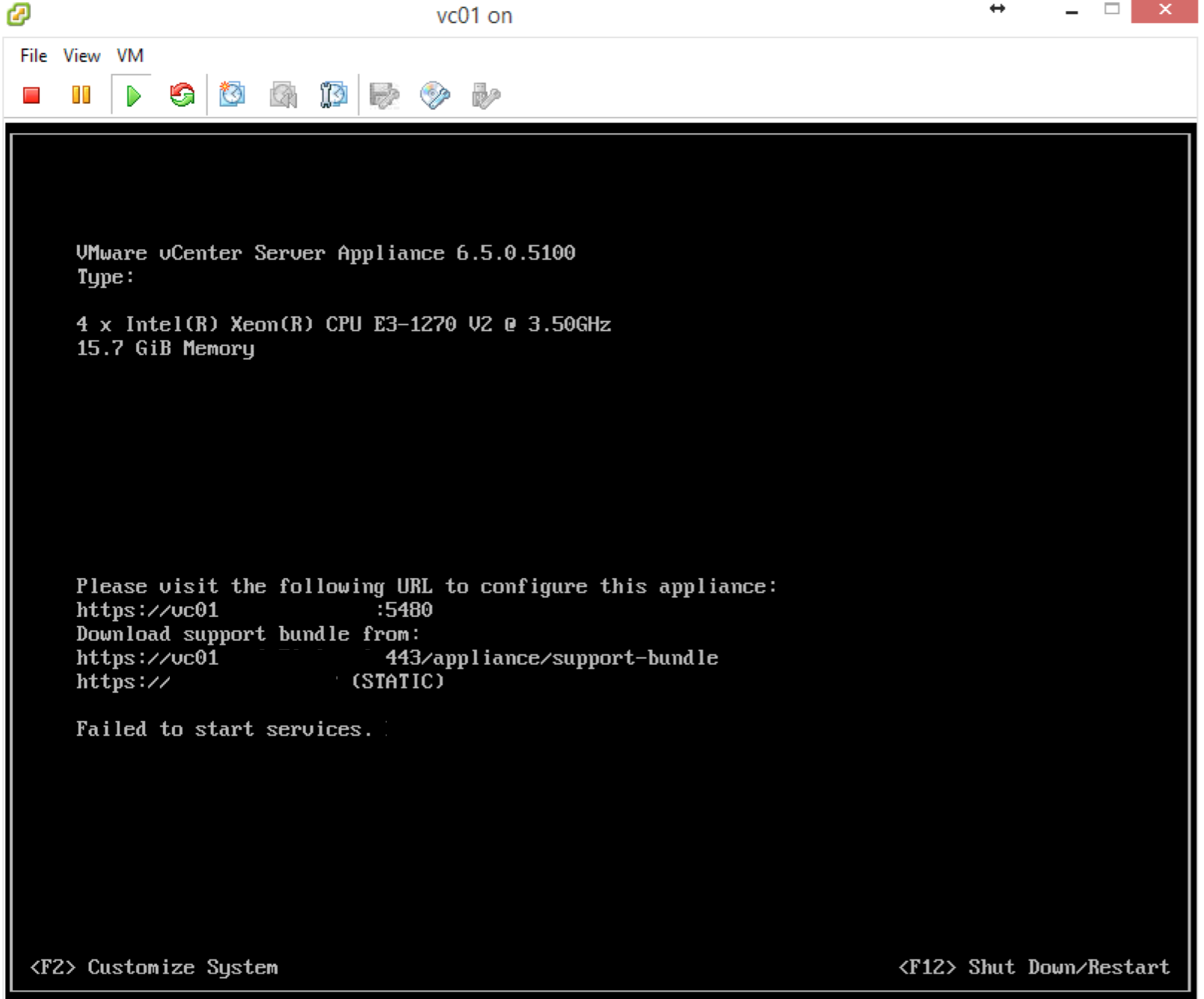Open the File menu
The width and height of the screenshot is (1204, 999).
[x=34, y=56]
